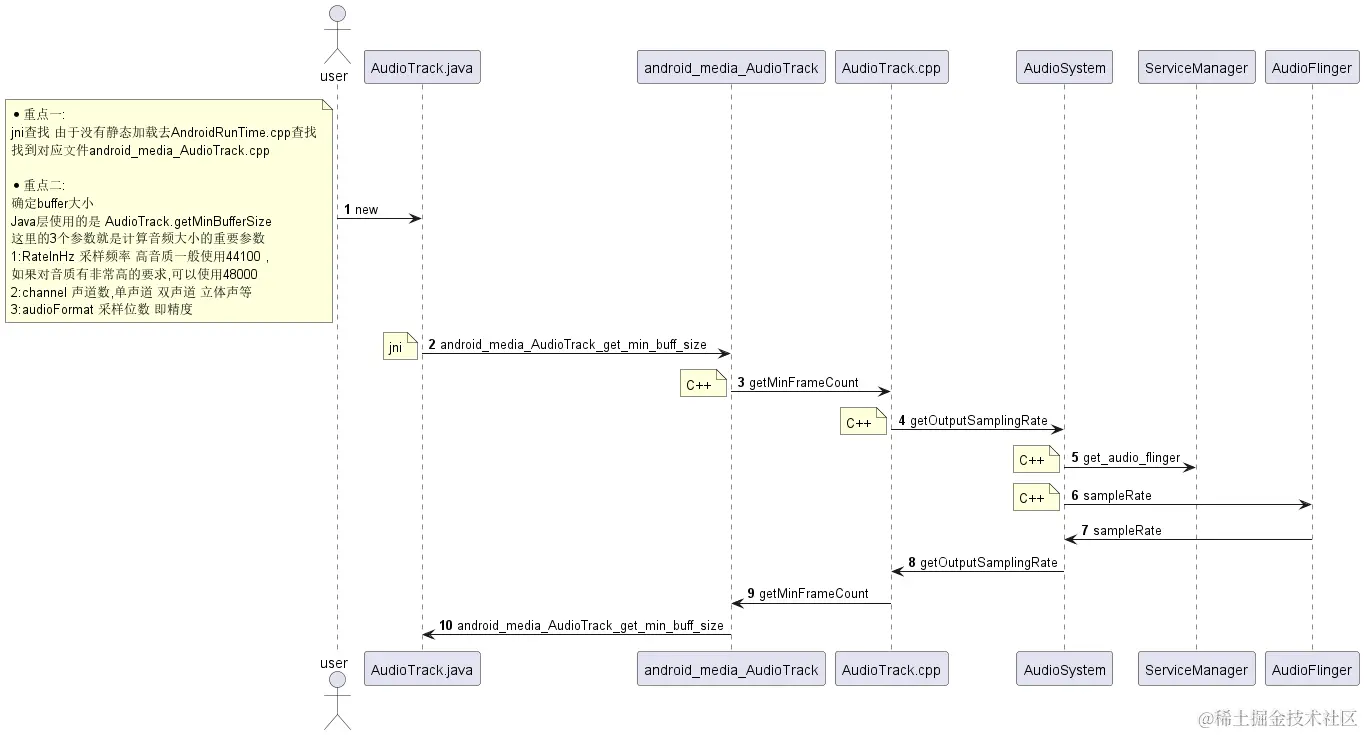Screen dimensions: 1364x735
Task: Click the bottom AudioSystem participant box
Action: (x=1065, y=669)
